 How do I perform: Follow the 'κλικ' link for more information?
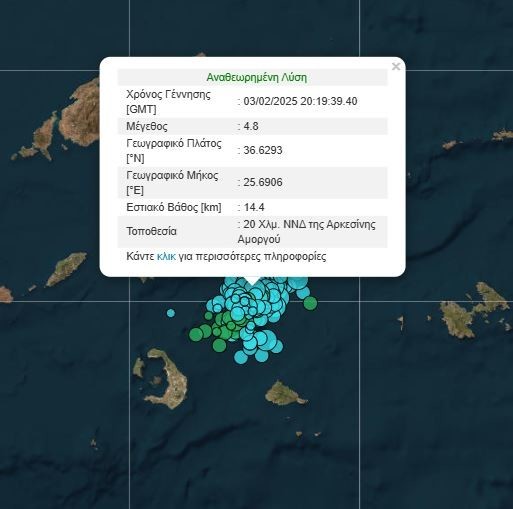pyautogui.click(x=166, y=256)
